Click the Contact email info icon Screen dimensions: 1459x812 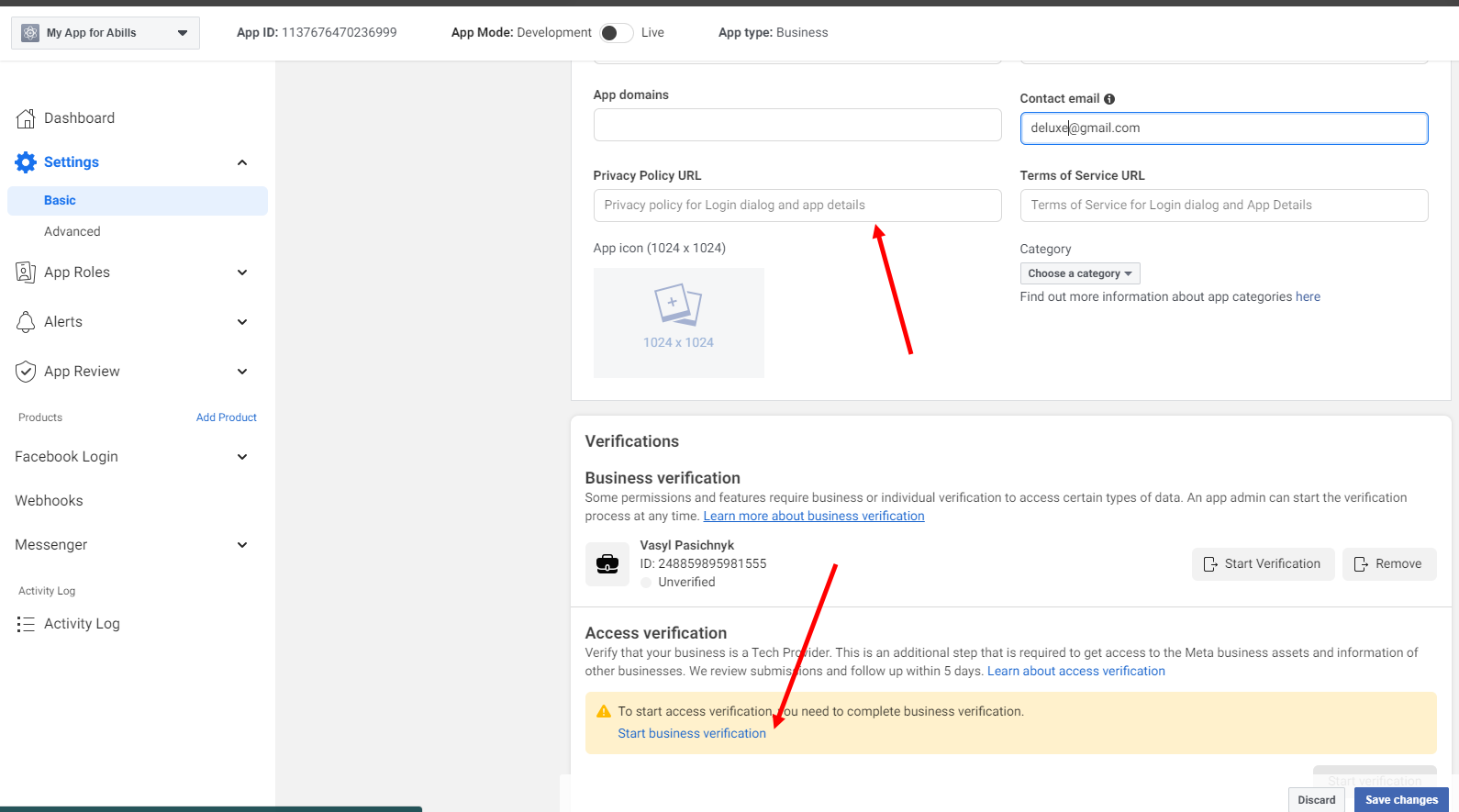(1109, 99)
